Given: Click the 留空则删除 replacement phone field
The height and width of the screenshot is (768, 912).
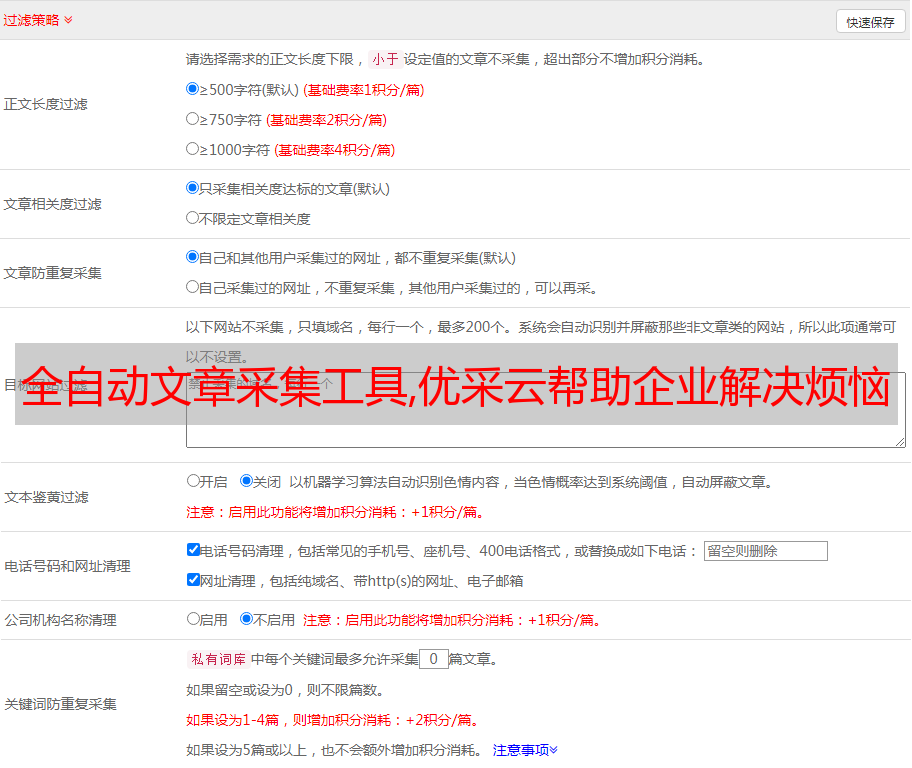Looking at the screenshot, I should click(x=765, y=551).
